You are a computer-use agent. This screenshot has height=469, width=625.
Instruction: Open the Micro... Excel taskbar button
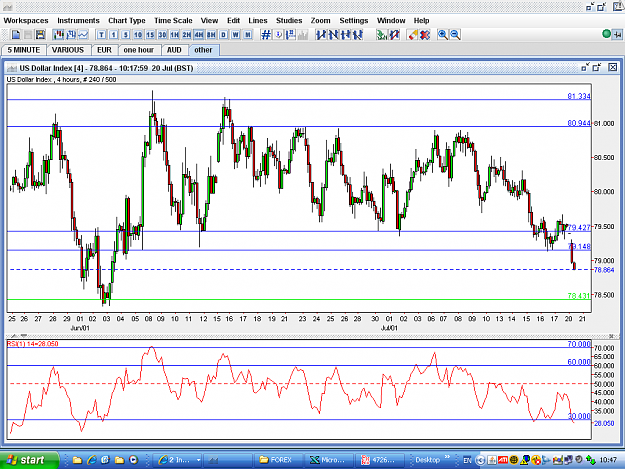click(x=328, y=460)
